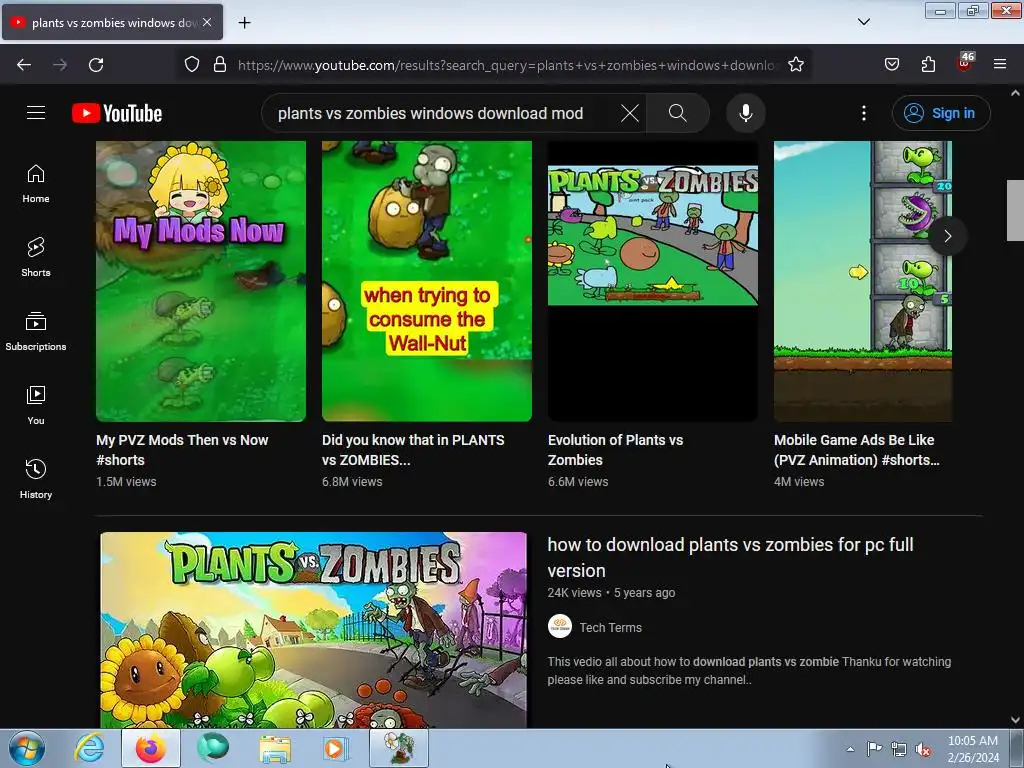Open Action Center flag tray icon

click(874, 748)
